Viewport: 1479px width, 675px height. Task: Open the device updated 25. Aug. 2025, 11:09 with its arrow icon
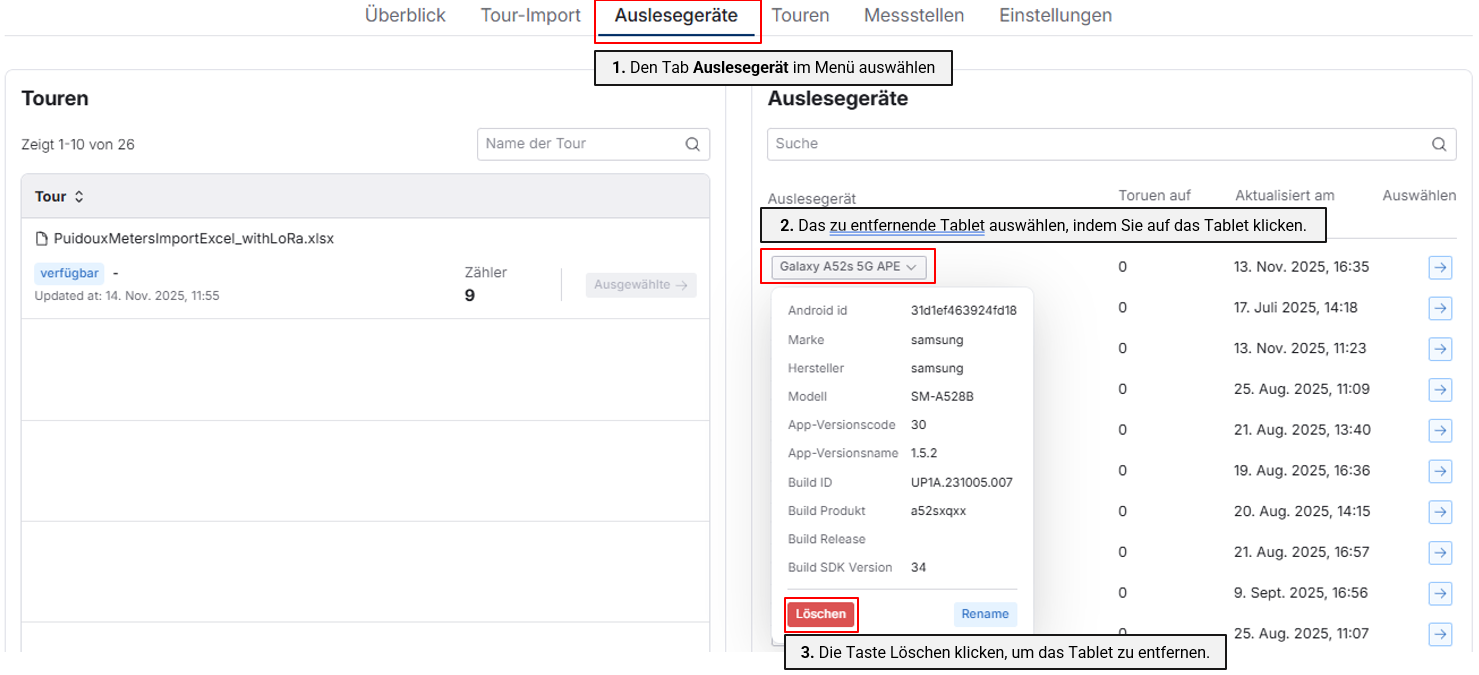point(1440,389)
